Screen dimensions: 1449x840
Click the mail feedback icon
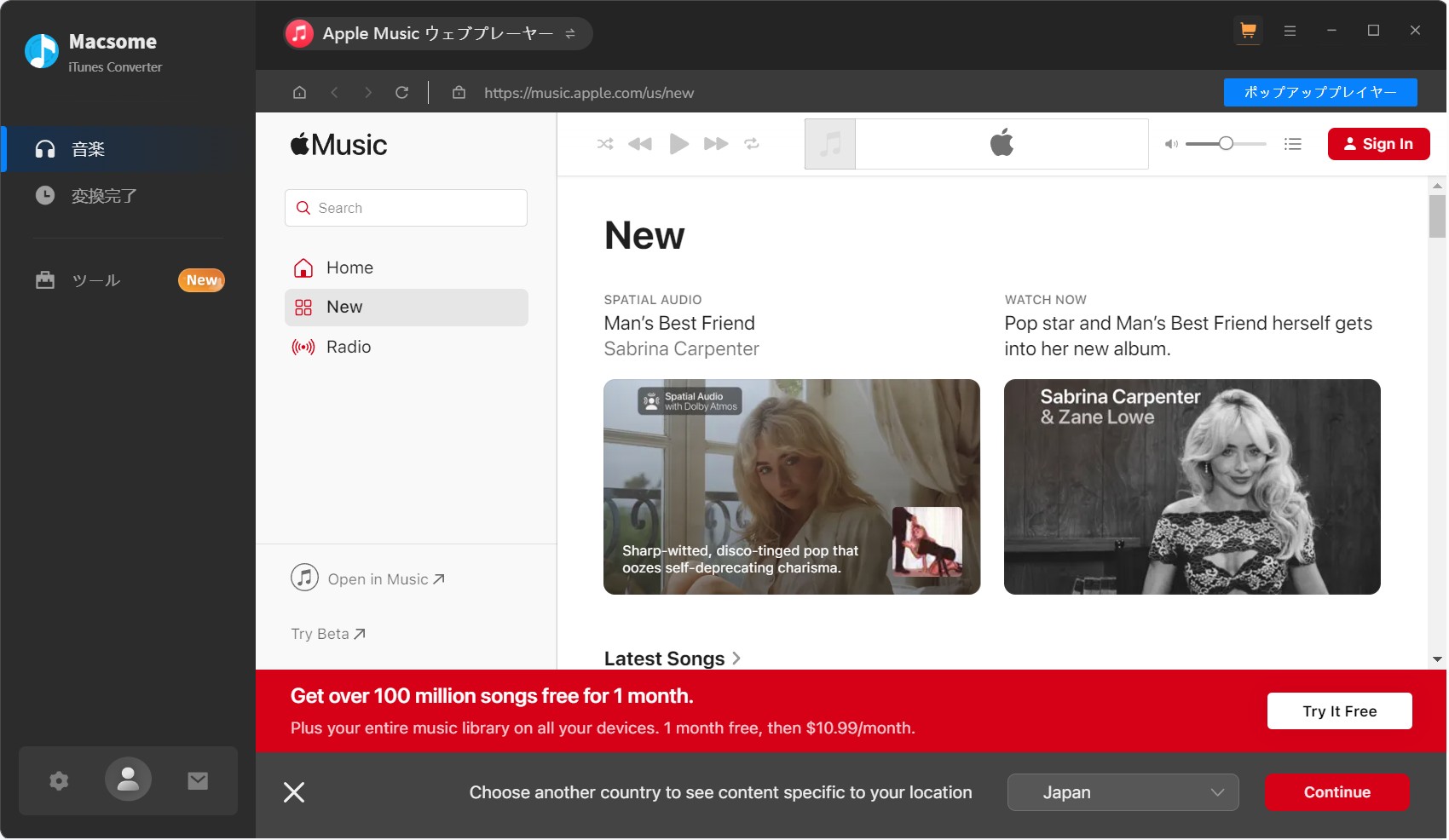click(x=198, y=781)
